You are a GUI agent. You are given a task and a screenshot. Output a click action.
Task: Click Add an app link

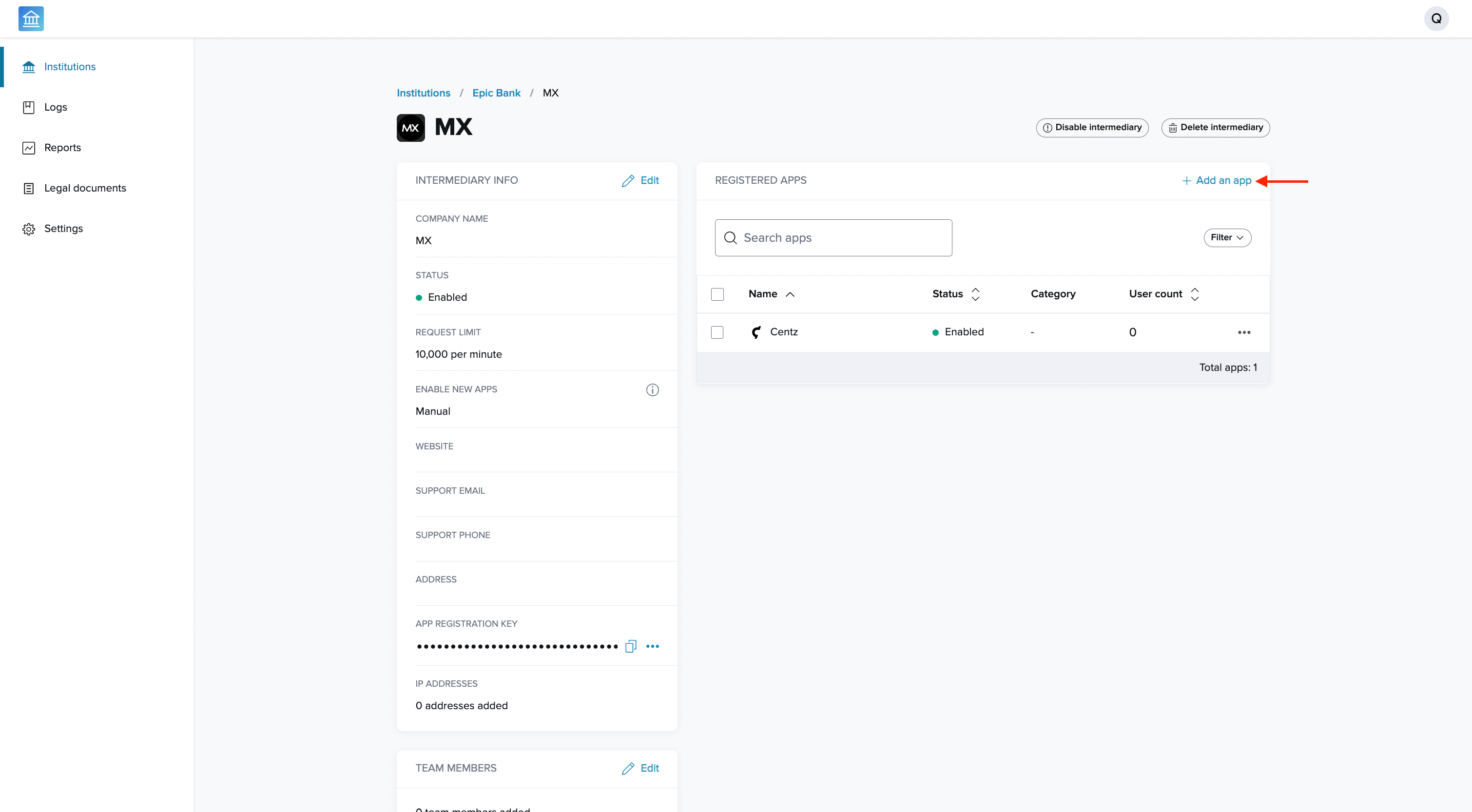pos(1223,180)
